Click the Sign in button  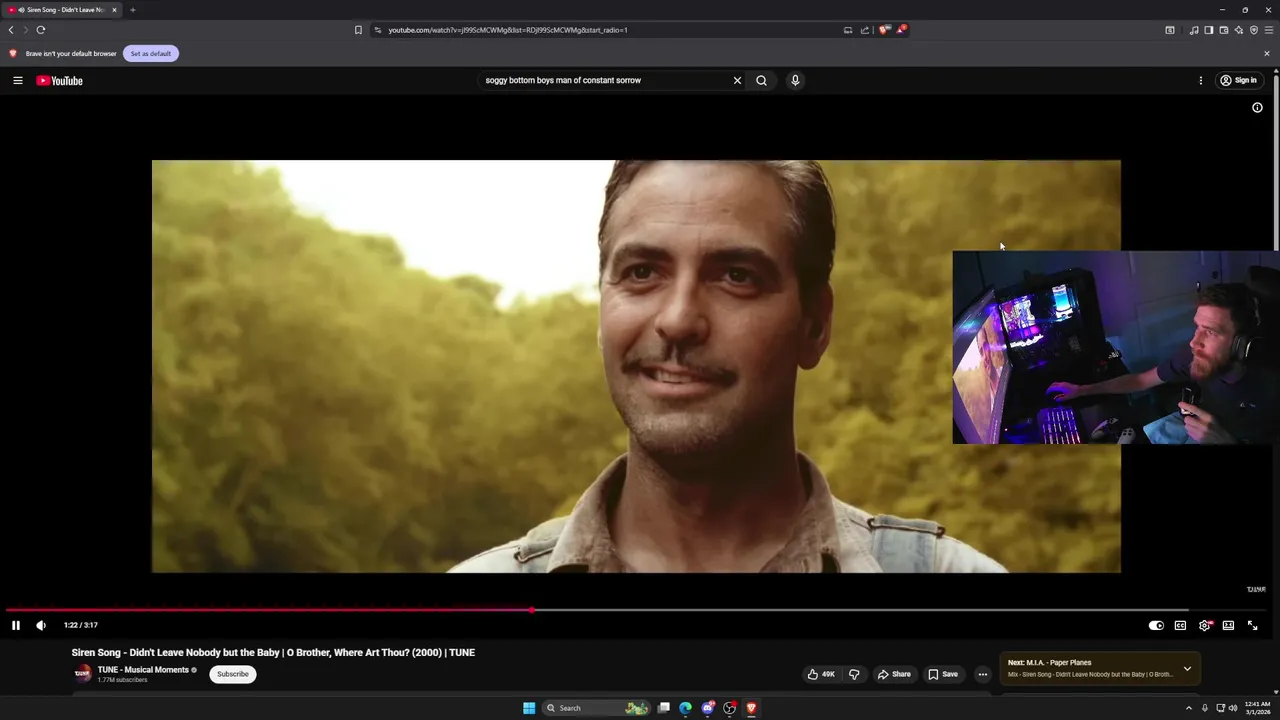1238,80
